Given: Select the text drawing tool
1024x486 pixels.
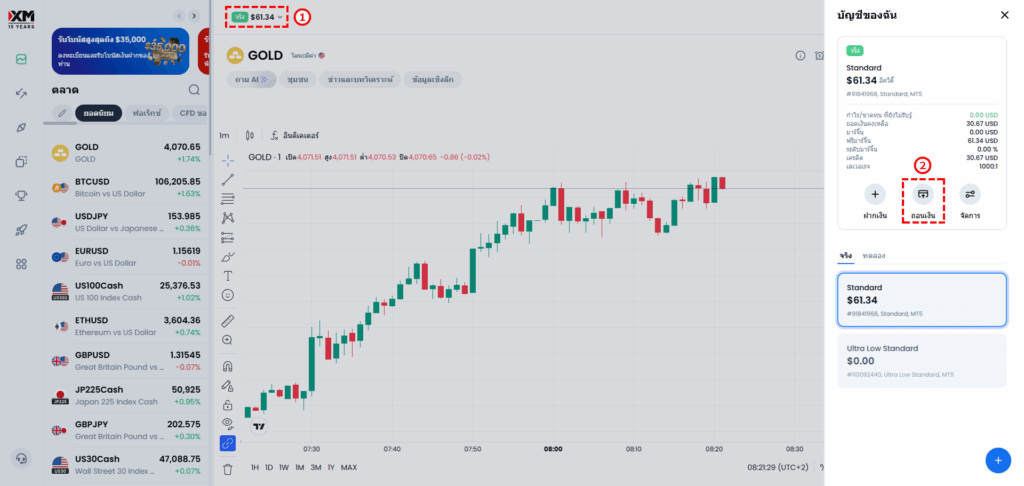Looking at the screenshot, I should click(x=228, y=275).
